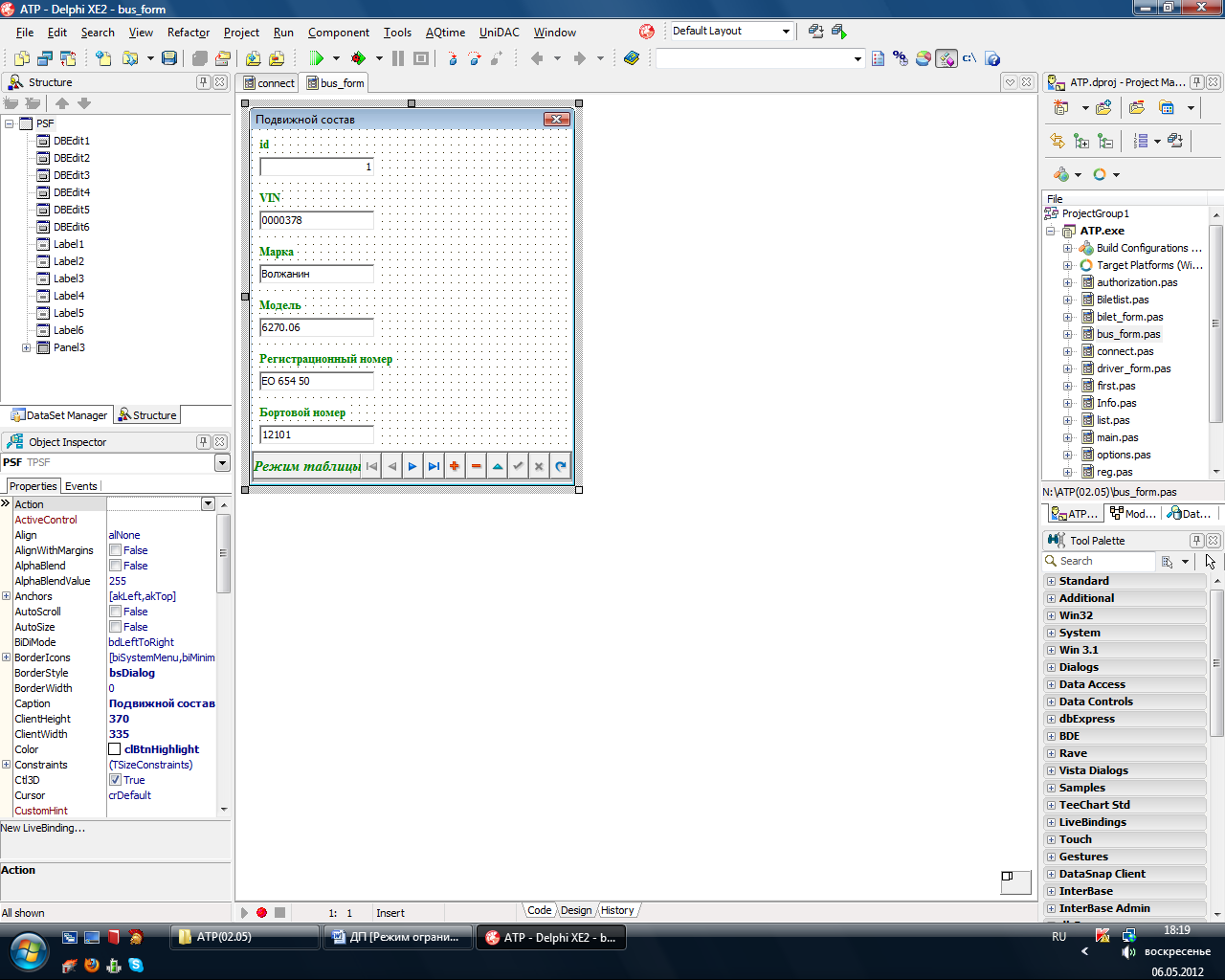Click the Next record navigator button
Screen dimensions: 1225x980
(x=412, y=466)
